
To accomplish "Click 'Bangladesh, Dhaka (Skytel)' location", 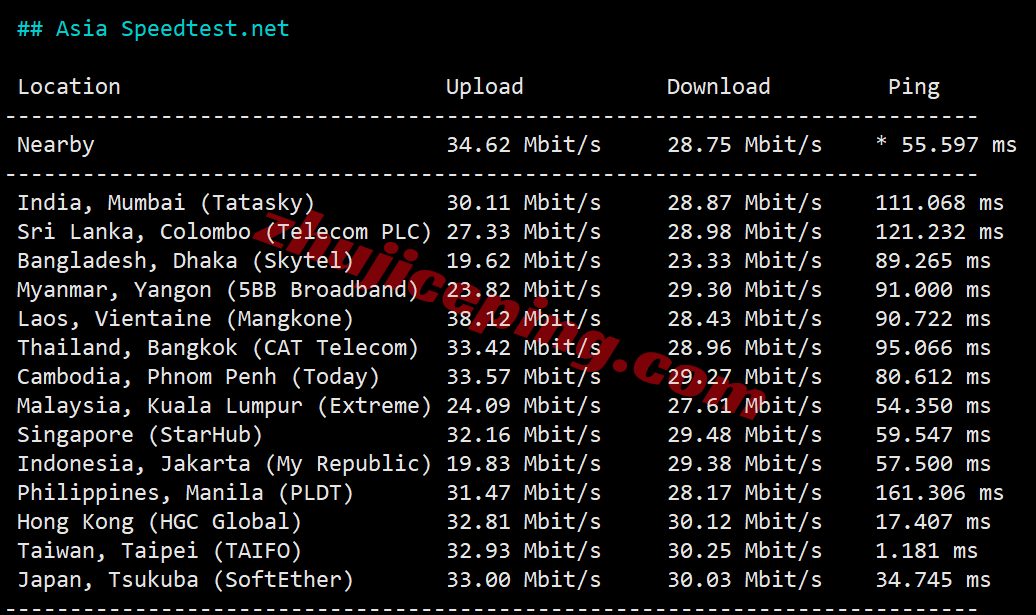I will [x=186, y=261].
